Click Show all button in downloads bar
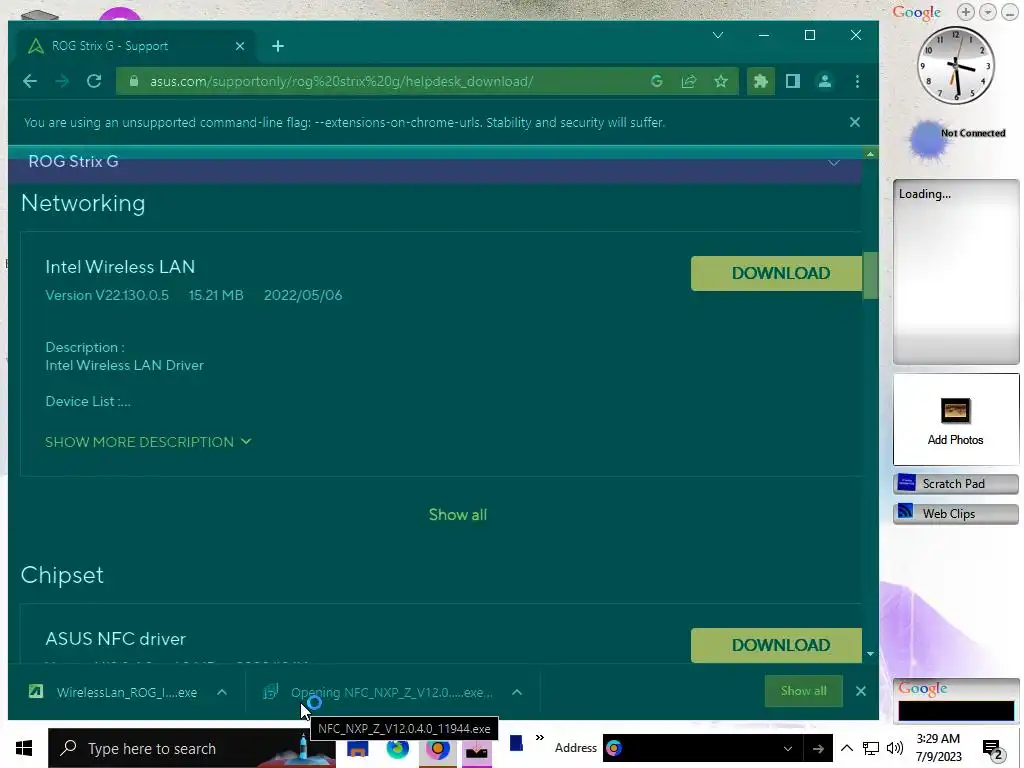 click(x=803, y=691)
